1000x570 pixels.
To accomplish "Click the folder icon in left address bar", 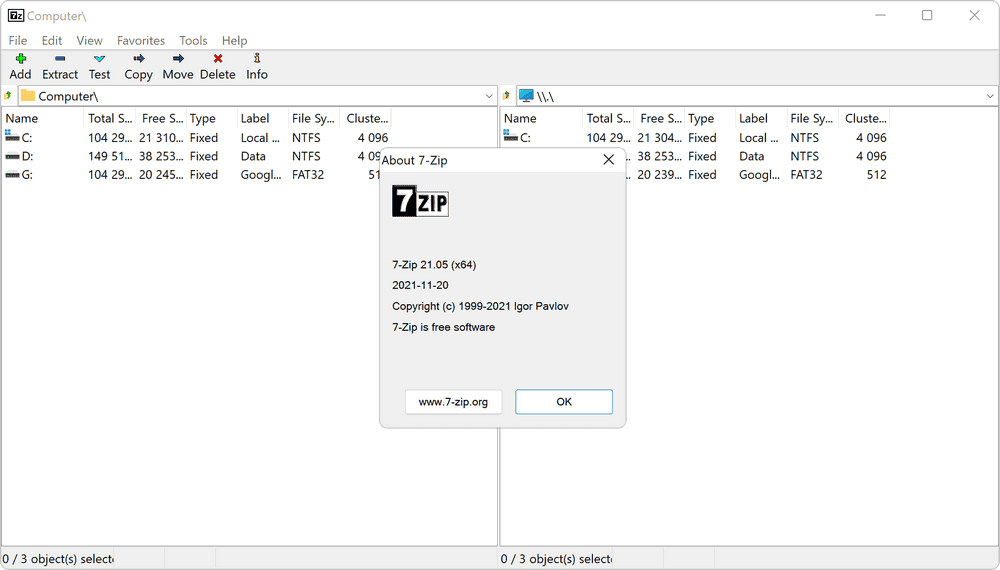I will pyautogui.click(x=27, y=96).
